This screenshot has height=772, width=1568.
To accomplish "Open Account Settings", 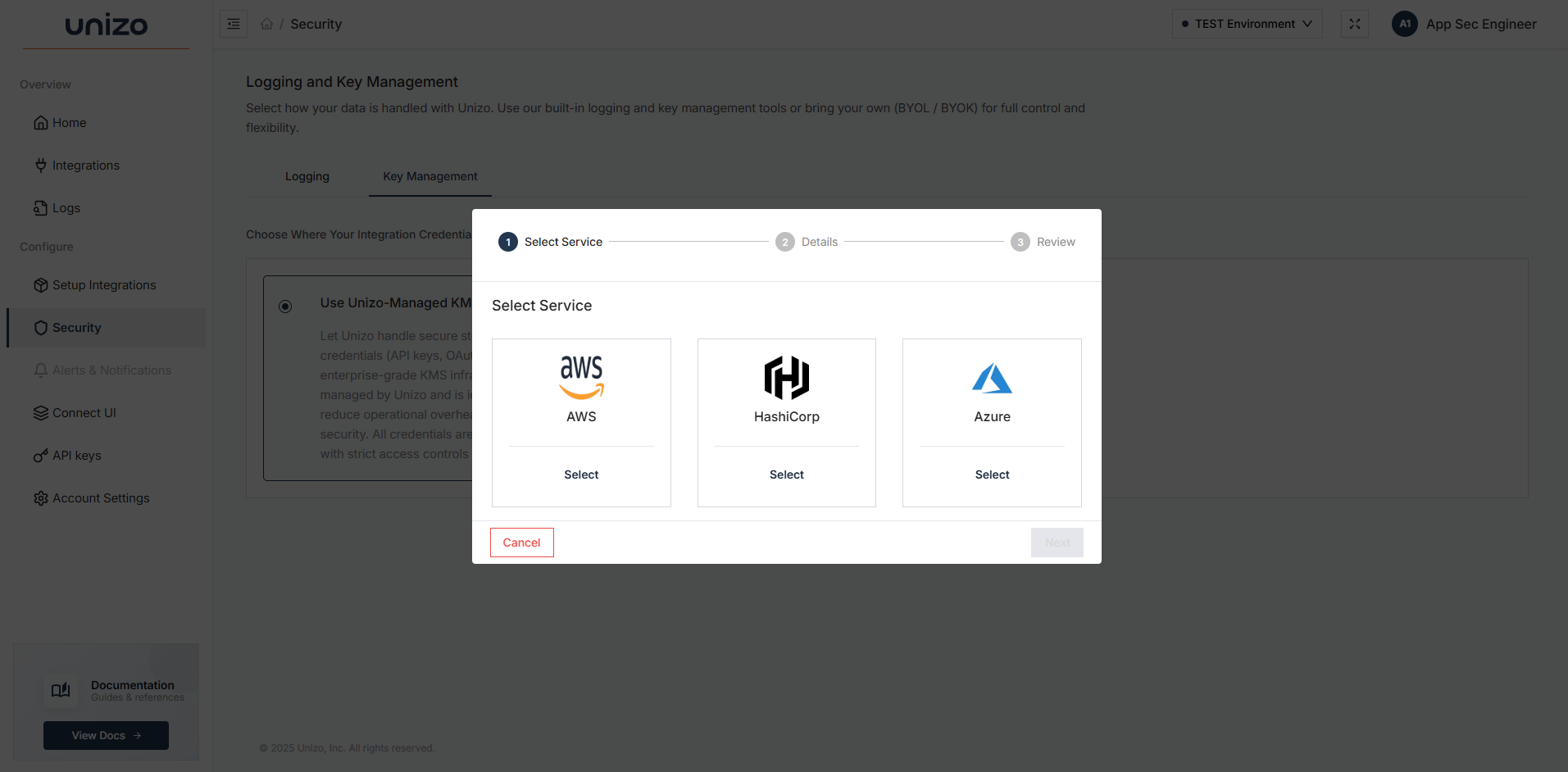I will (x=100, y=497).
